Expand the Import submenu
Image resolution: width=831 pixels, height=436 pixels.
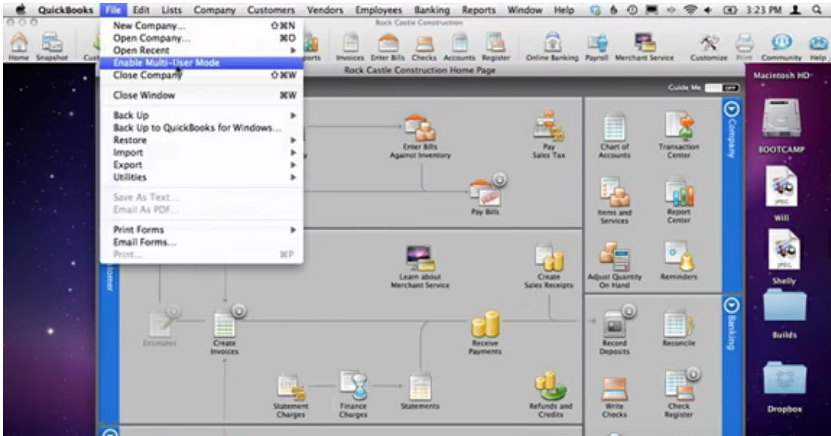pos(201,153)
